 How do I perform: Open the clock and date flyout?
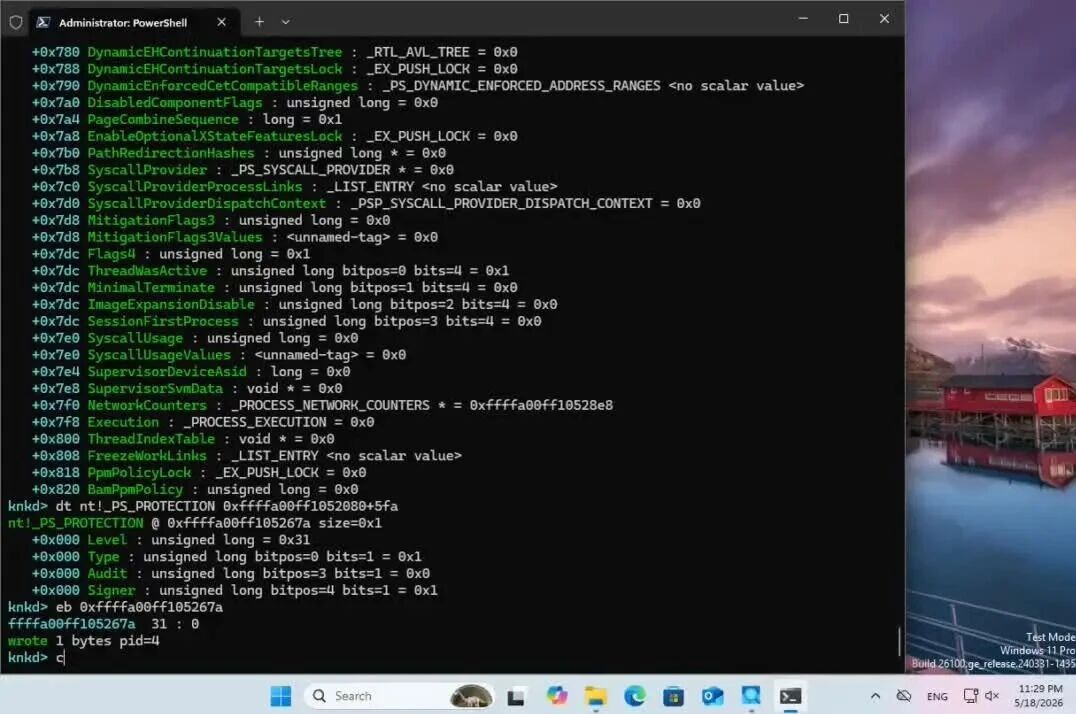[1040, 695]
